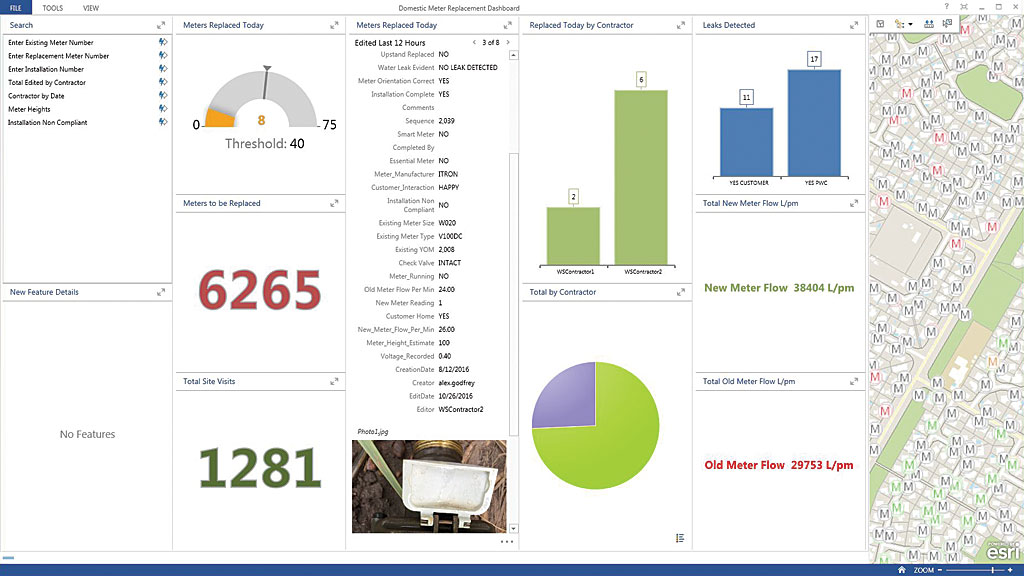Select the map feature selection tool
The width and height of the screenshot is (1024, 576).
click(899, 24)
